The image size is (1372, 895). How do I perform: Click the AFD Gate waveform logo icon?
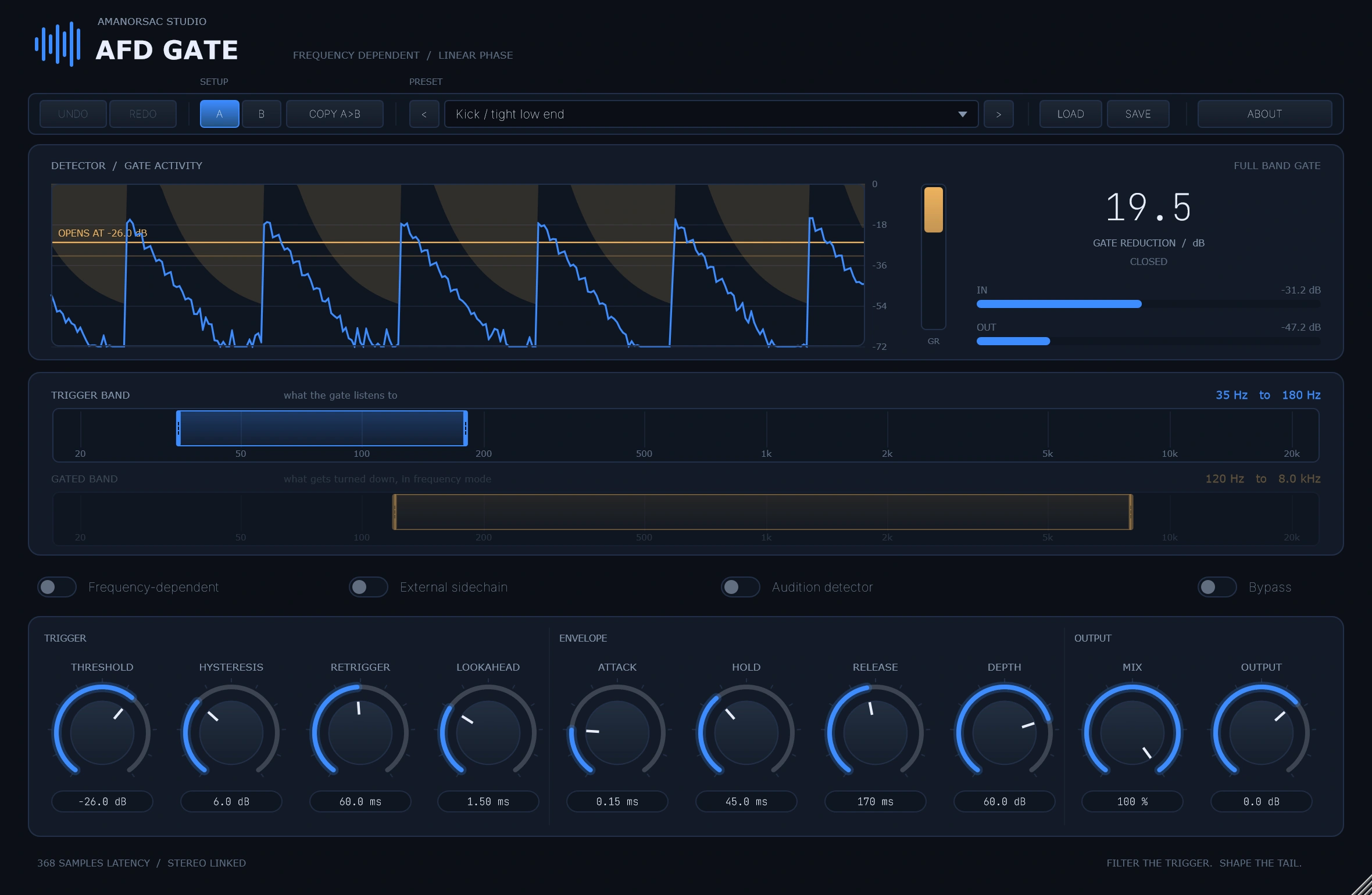[57, 44]
